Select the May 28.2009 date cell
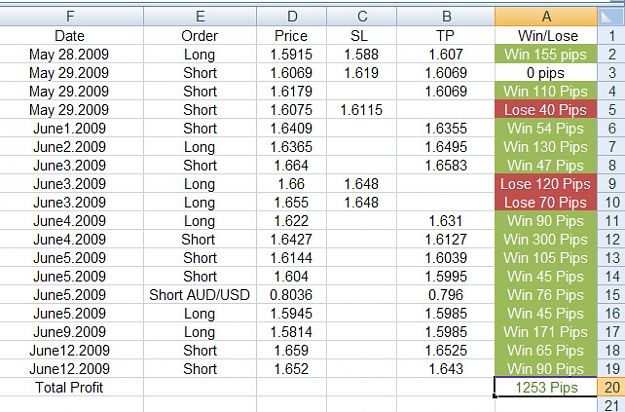 pos(71,54)
